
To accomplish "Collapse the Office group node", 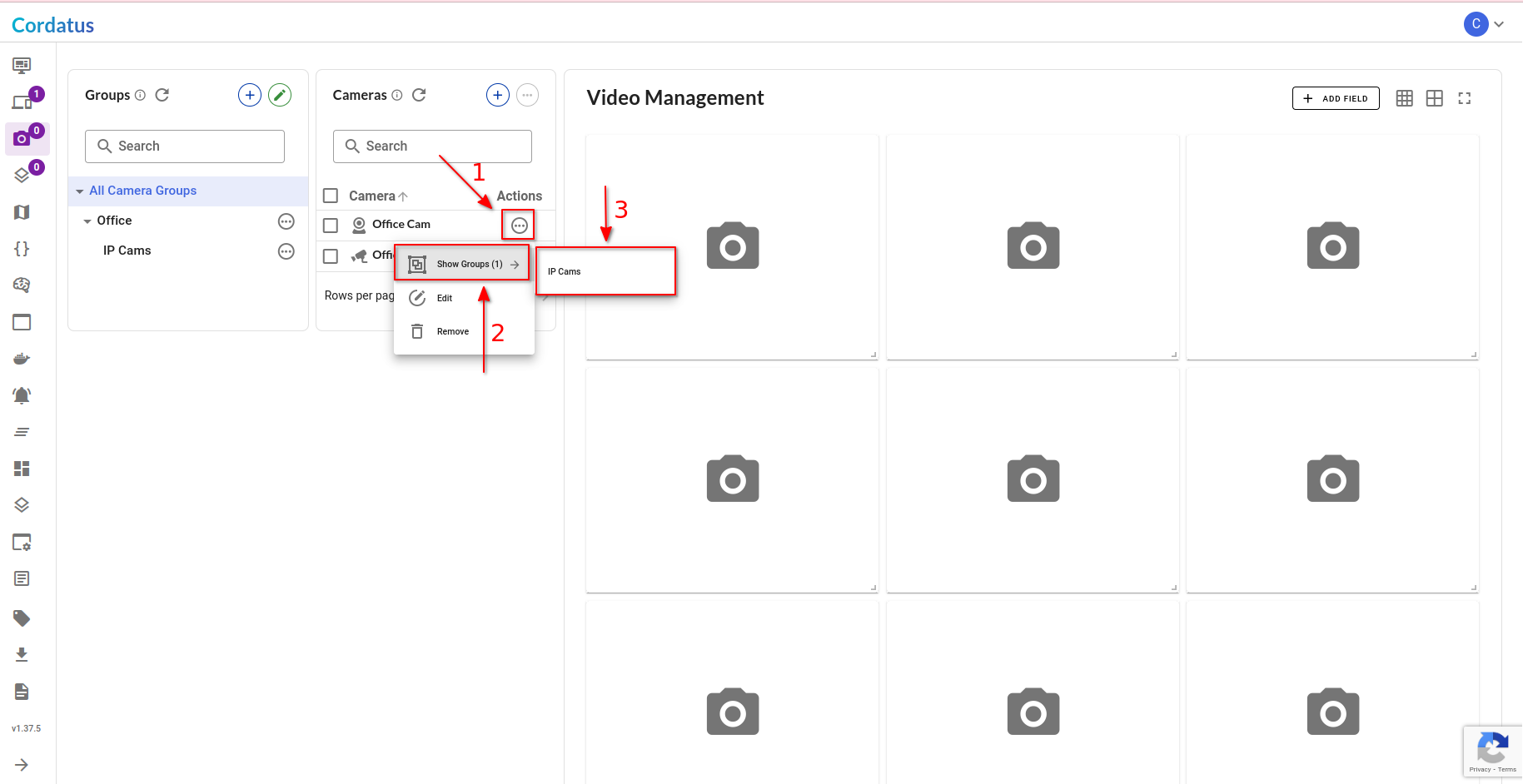I will [87, 221].
